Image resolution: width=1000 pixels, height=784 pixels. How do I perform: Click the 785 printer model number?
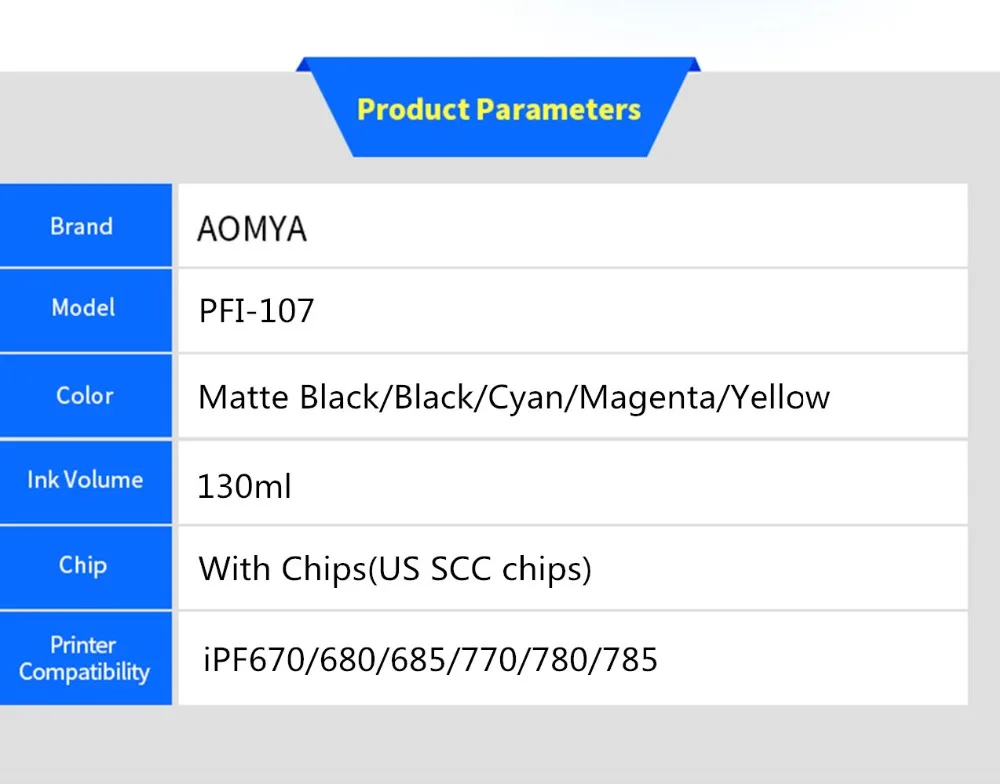pos(631,660)
